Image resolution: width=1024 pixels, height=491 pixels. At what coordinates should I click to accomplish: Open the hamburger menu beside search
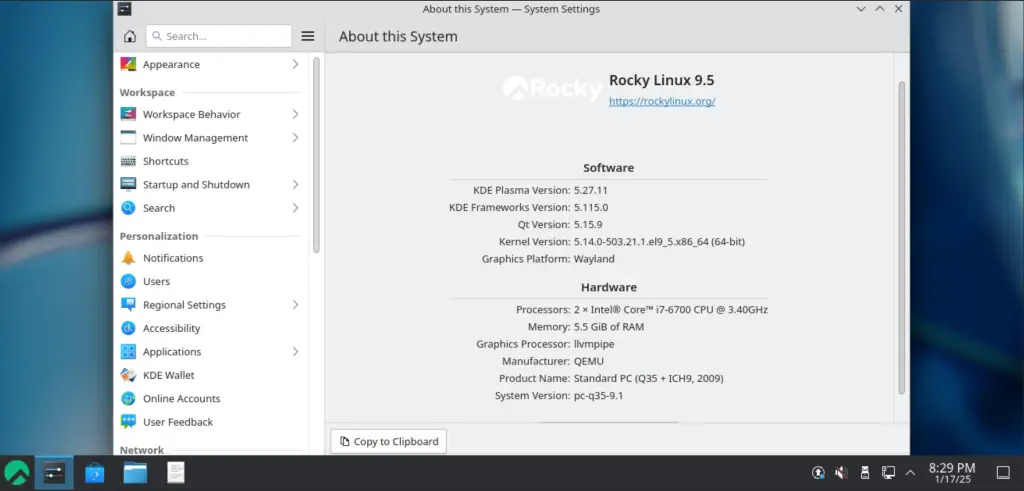pyautogui.click(x=308, y=37)
